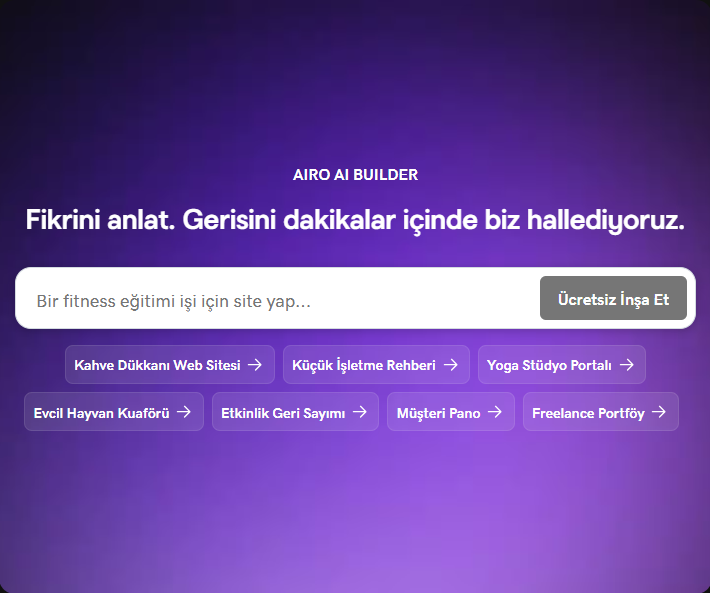The height and width of the screenshot is (593, 710).
Task: Choose the Küçük İşletme Rehberi suggestion
Action: tap(376, 365)
